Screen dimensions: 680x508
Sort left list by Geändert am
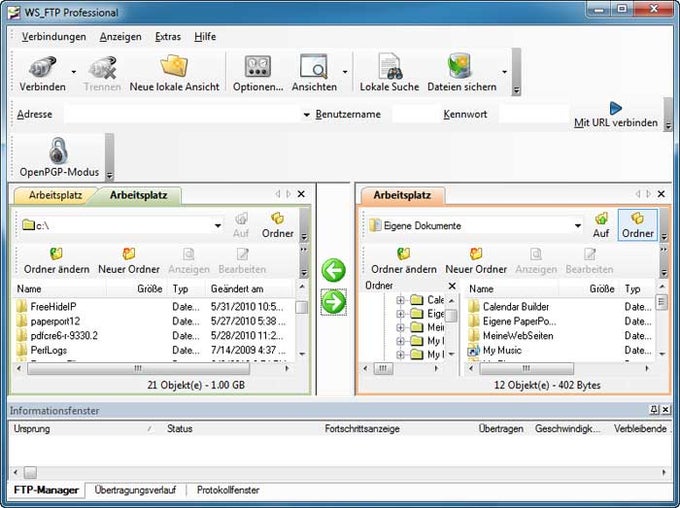pyautogui.click(x=249, y=289)
